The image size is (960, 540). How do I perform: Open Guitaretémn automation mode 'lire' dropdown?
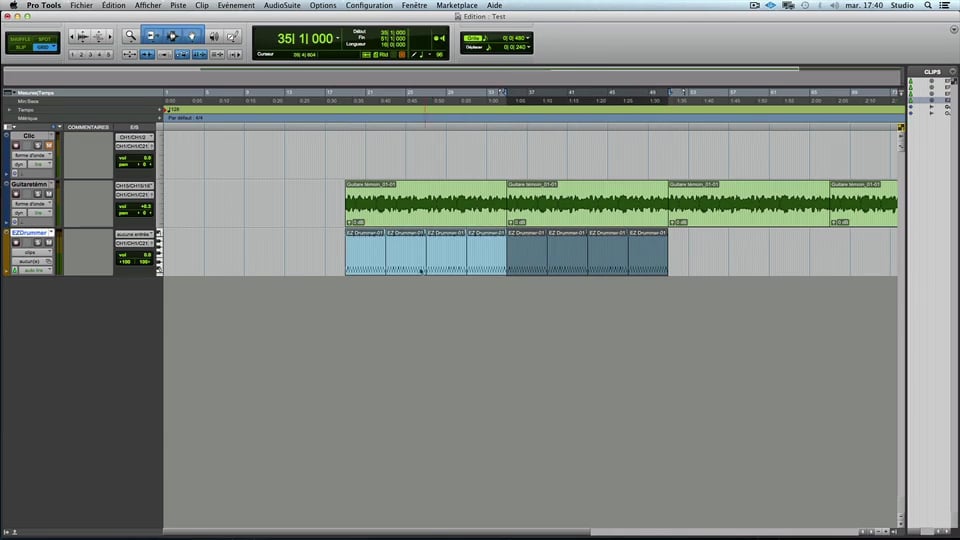coord(40,212)
